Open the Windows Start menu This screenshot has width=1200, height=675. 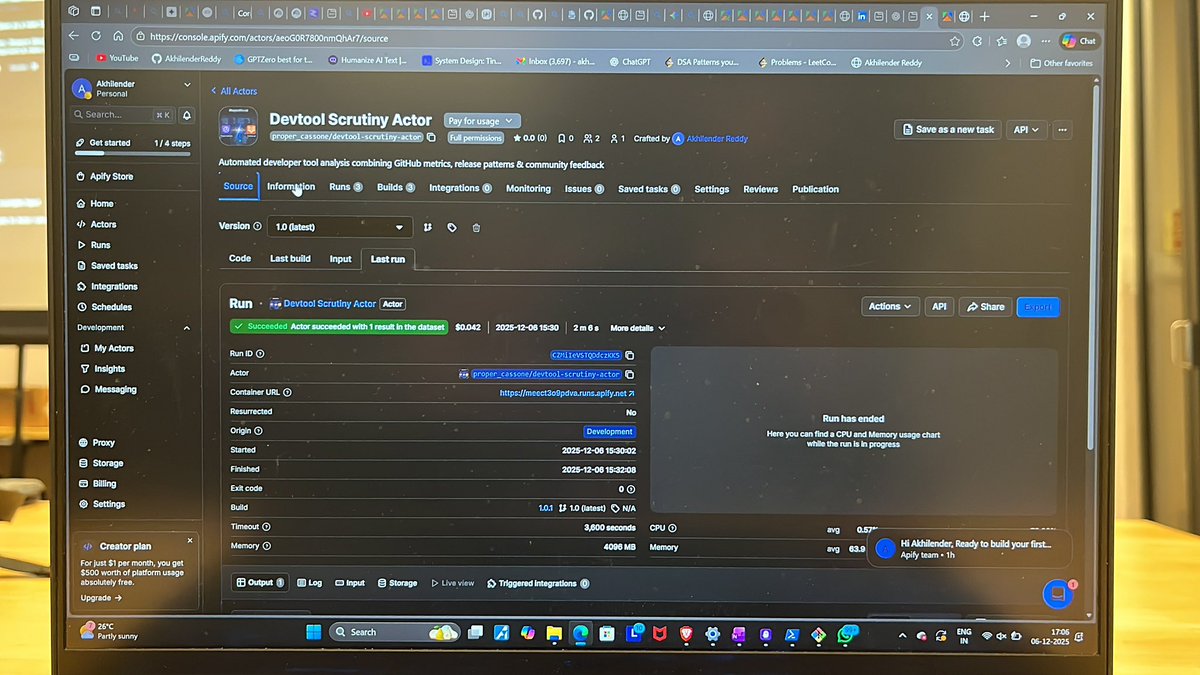click(x=313, y=632)
